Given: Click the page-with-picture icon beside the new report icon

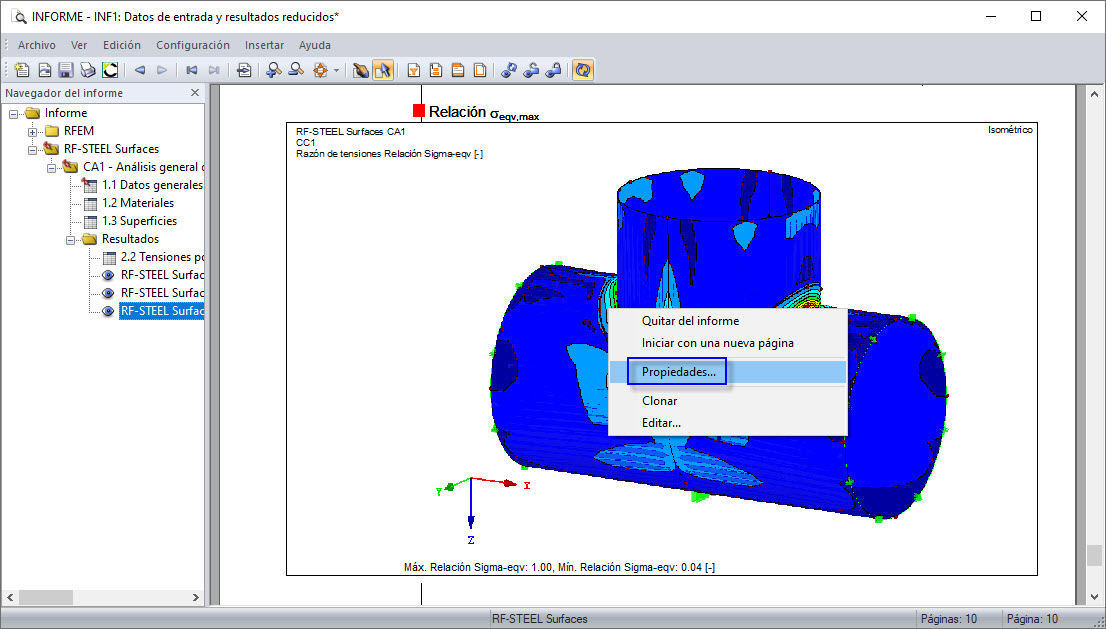Looking at the screenshot, I should pyautogui.click(x=44, y=70).
